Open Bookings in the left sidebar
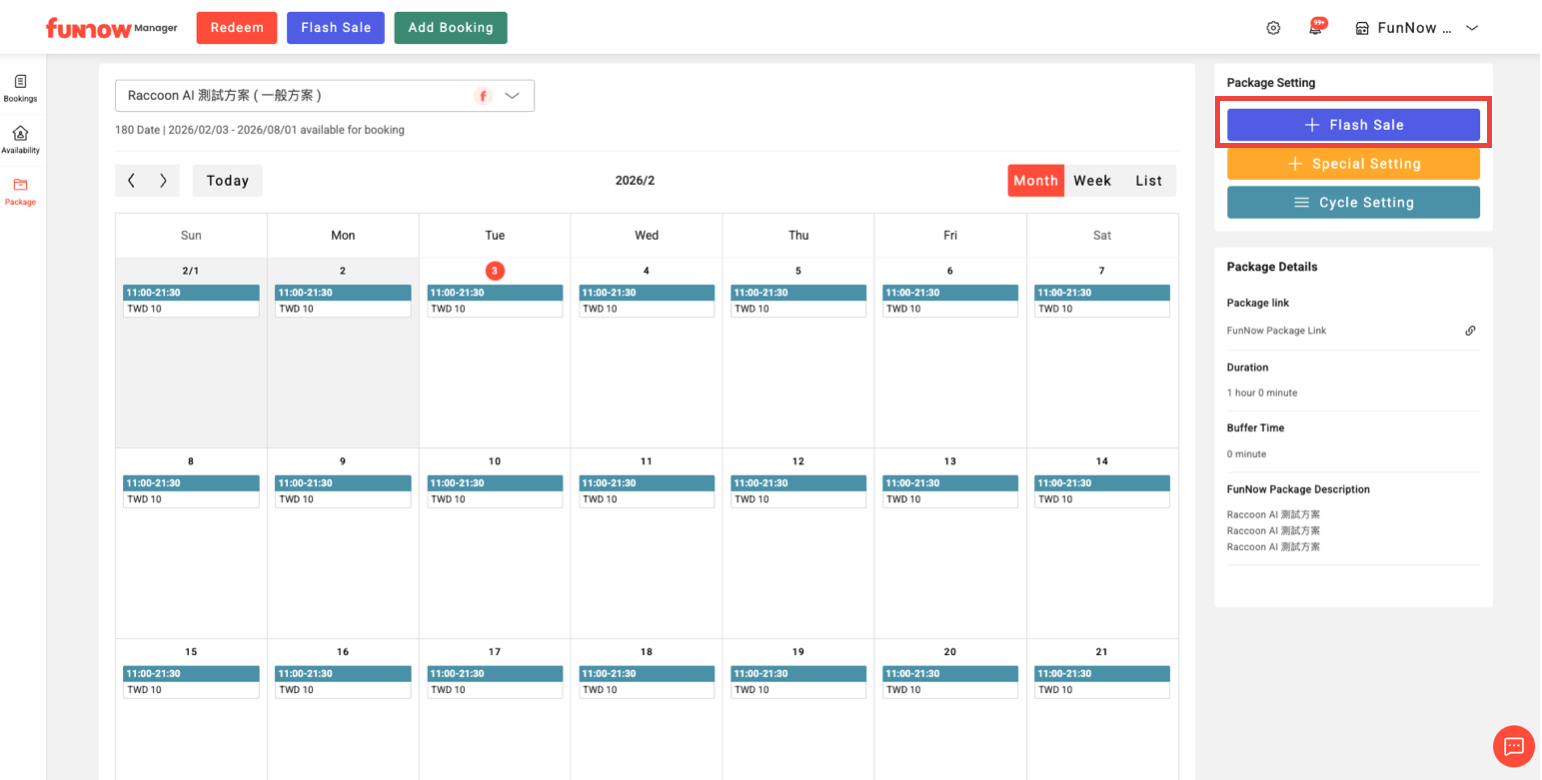The width and height of the screenshot is (1542, 780). point(20,88)
